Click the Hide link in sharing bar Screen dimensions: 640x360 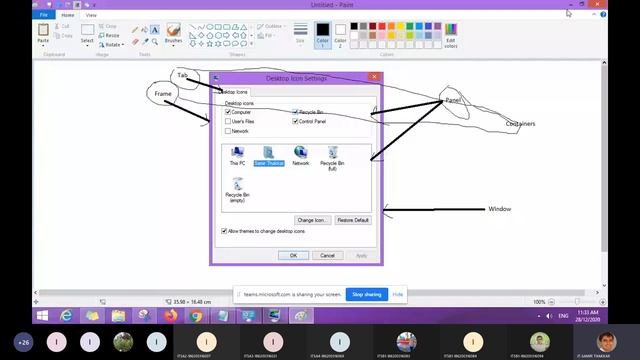(x=398, y=294)
